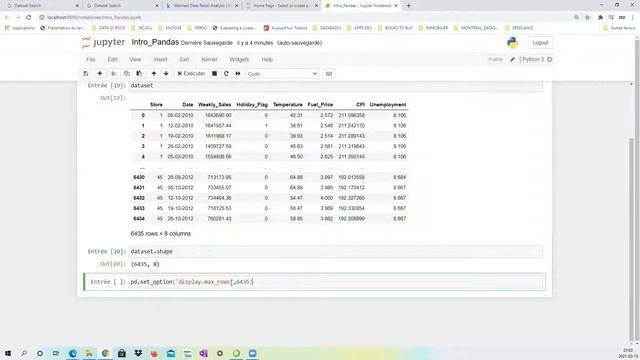Open Zoom from the taskbar
640x360 pixels.
tap(252, 353)
